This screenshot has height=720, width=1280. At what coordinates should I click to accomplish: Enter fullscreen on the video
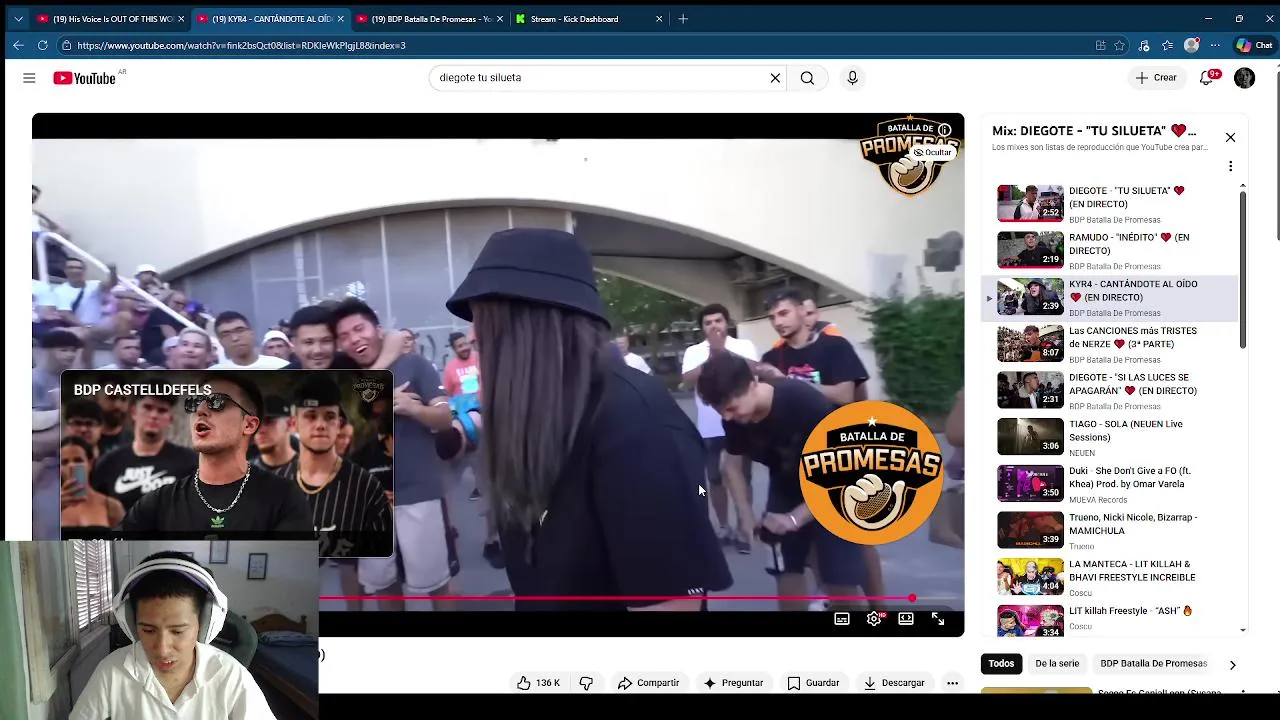click(x=938, y=619)
